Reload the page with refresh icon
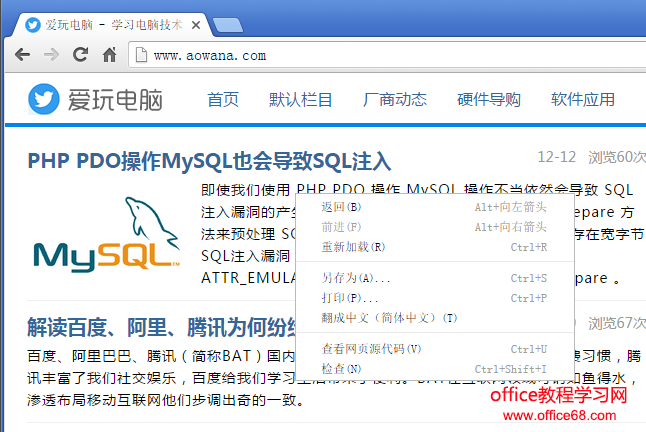Image resolution: width=646 pixels, height=432 pixels. pyautogui.click(x=80, y=54)
